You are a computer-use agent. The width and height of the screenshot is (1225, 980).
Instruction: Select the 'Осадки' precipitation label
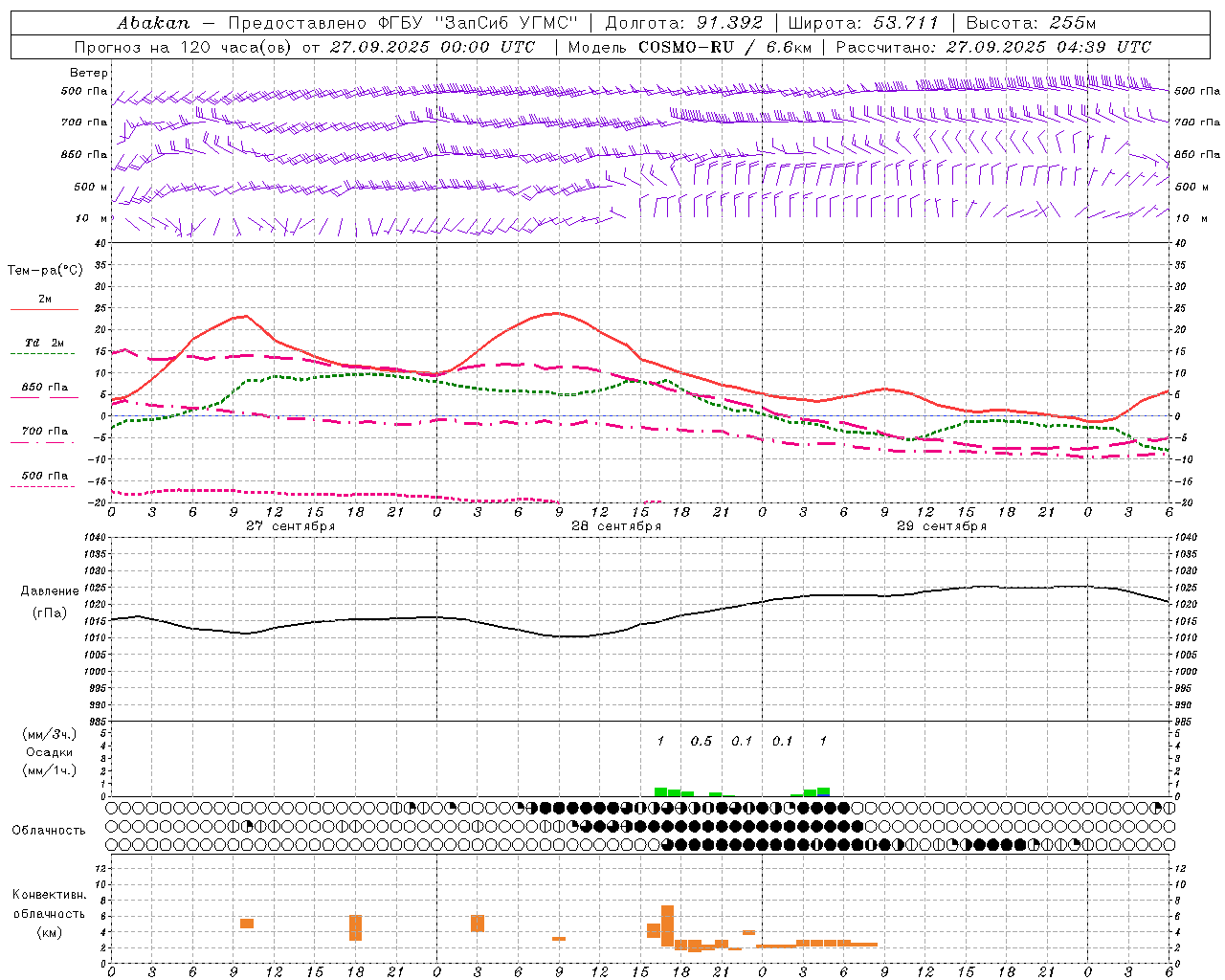pos(50,752)
